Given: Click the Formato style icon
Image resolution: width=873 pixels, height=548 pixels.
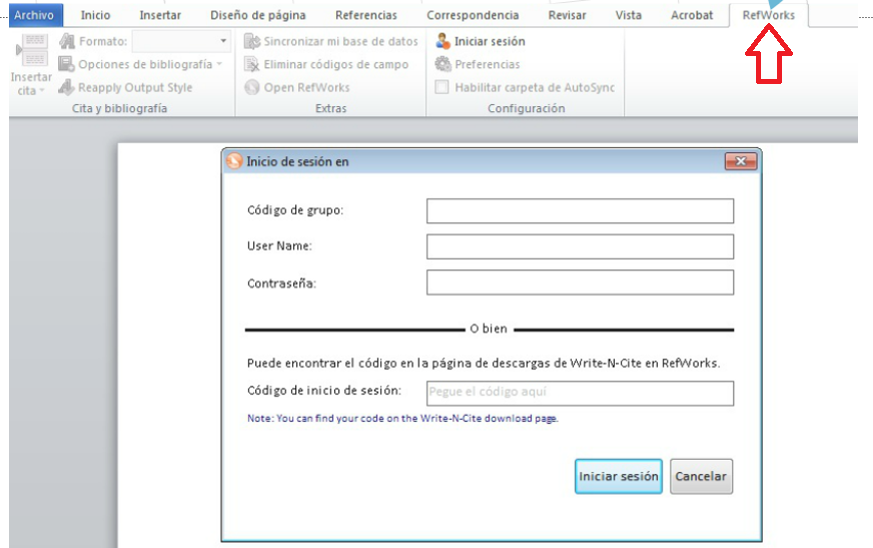Looking at the screenshot, I should coord(67,41).
